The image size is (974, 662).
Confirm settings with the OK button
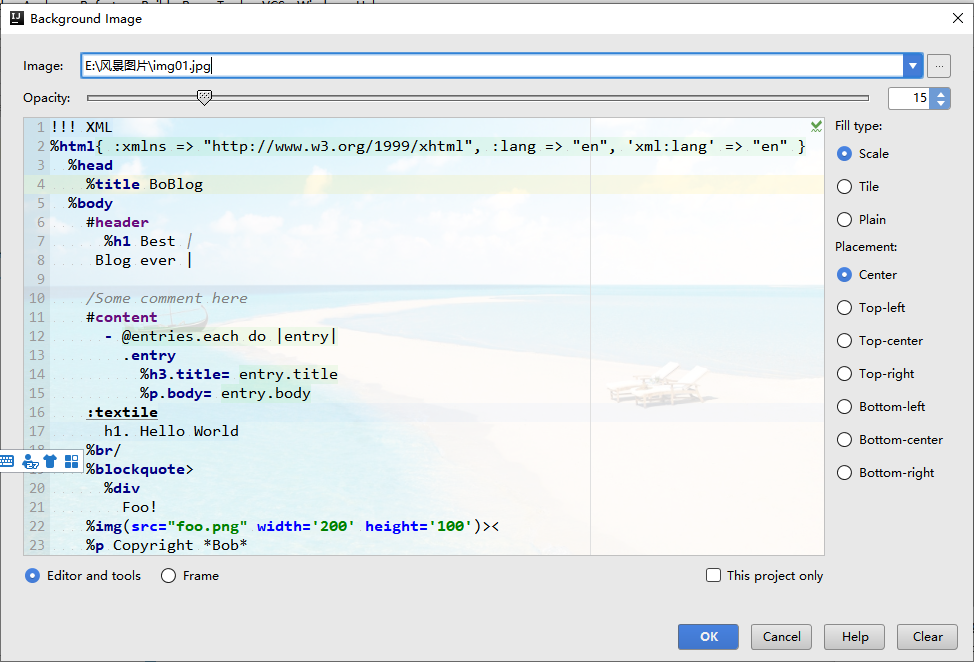point(707,636)
